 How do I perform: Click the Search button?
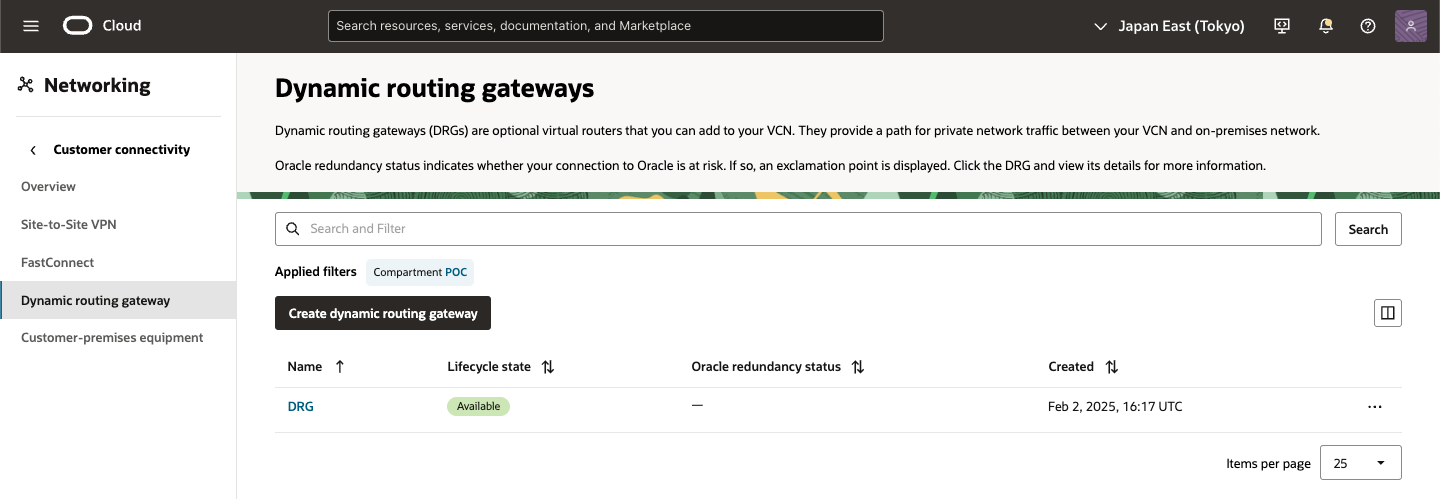click(x=1368, y=229)
